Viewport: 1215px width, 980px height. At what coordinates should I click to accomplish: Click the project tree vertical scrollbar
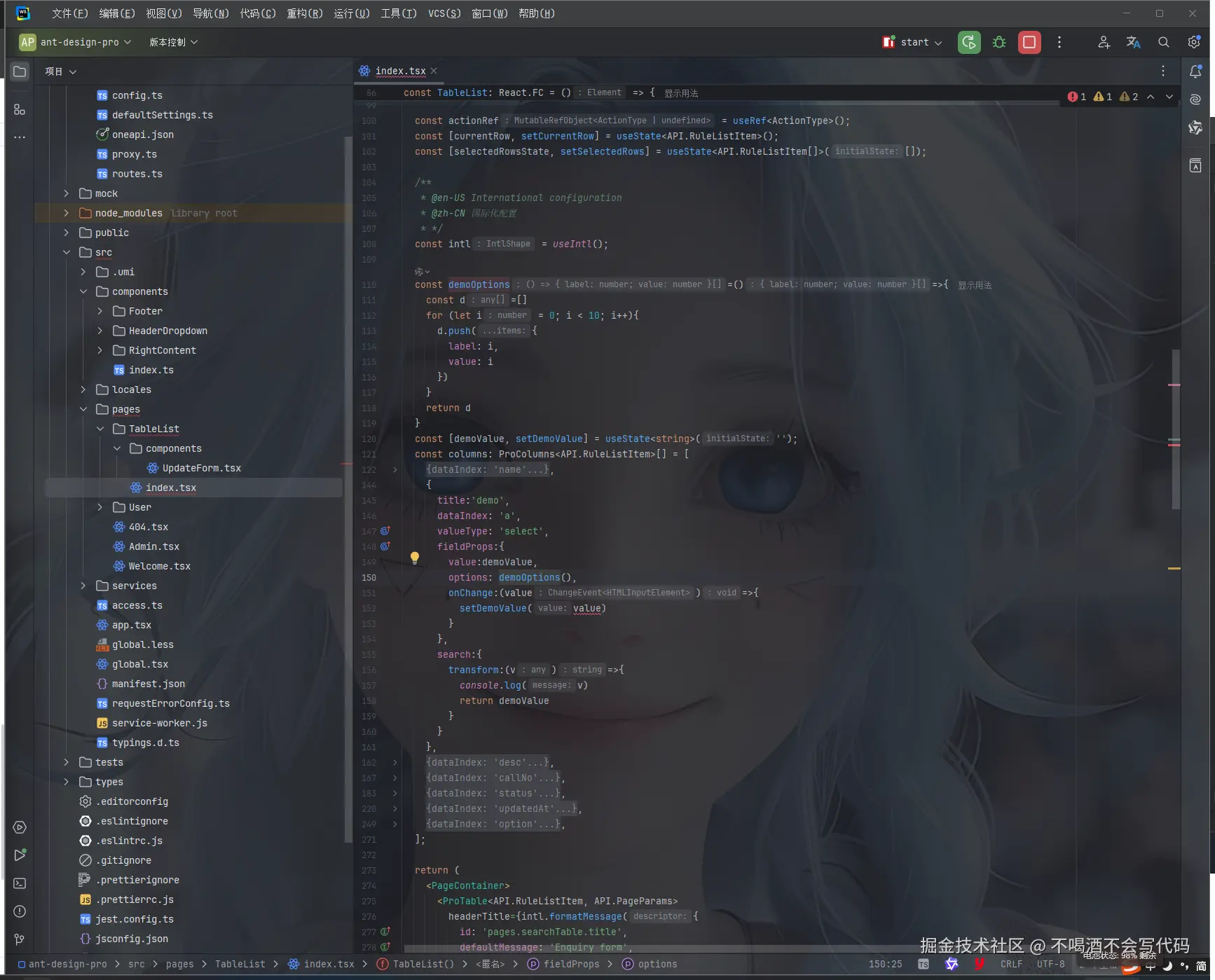(x=348, y=490)
